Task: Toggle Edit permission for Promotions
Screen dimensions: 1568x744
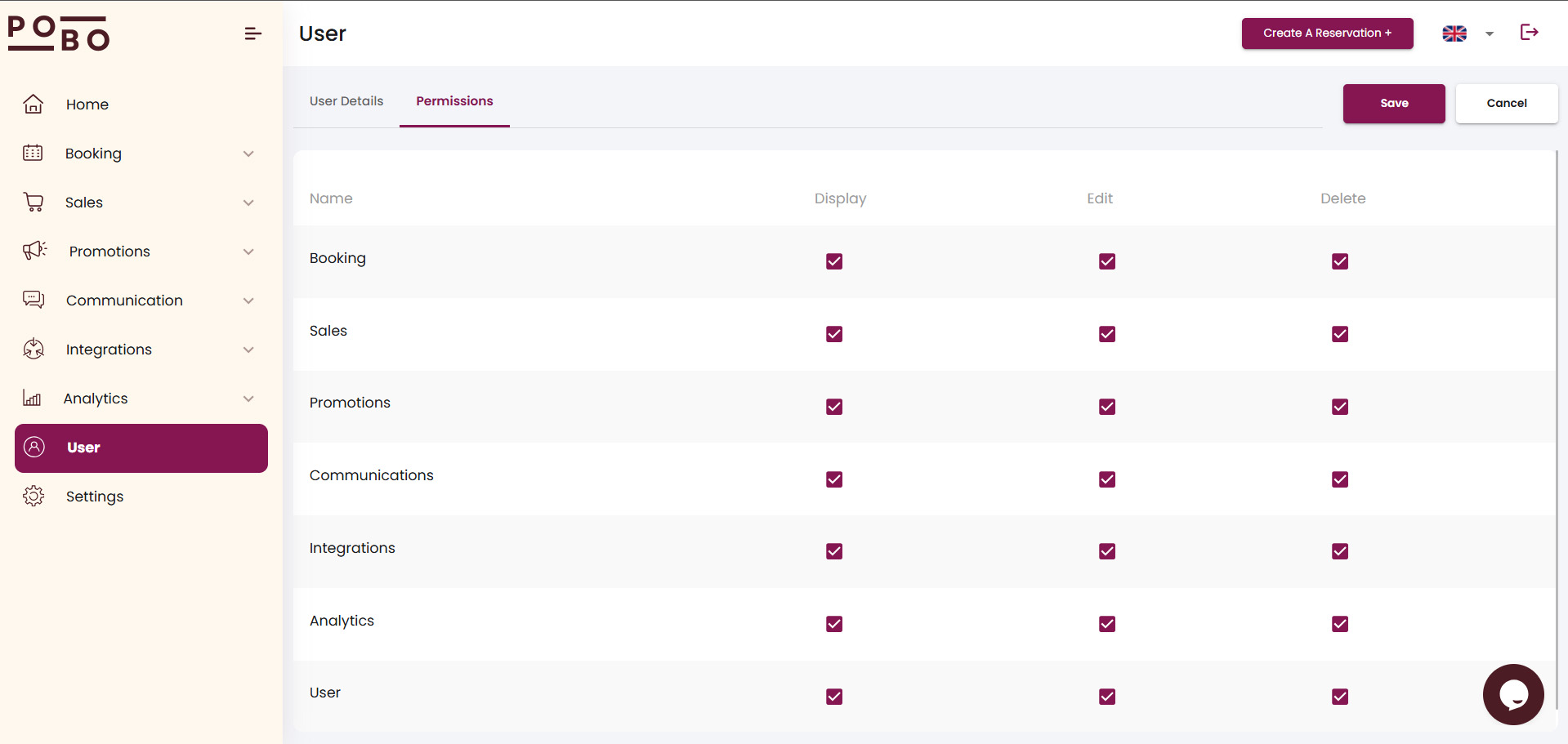Action: (1106, 407)
